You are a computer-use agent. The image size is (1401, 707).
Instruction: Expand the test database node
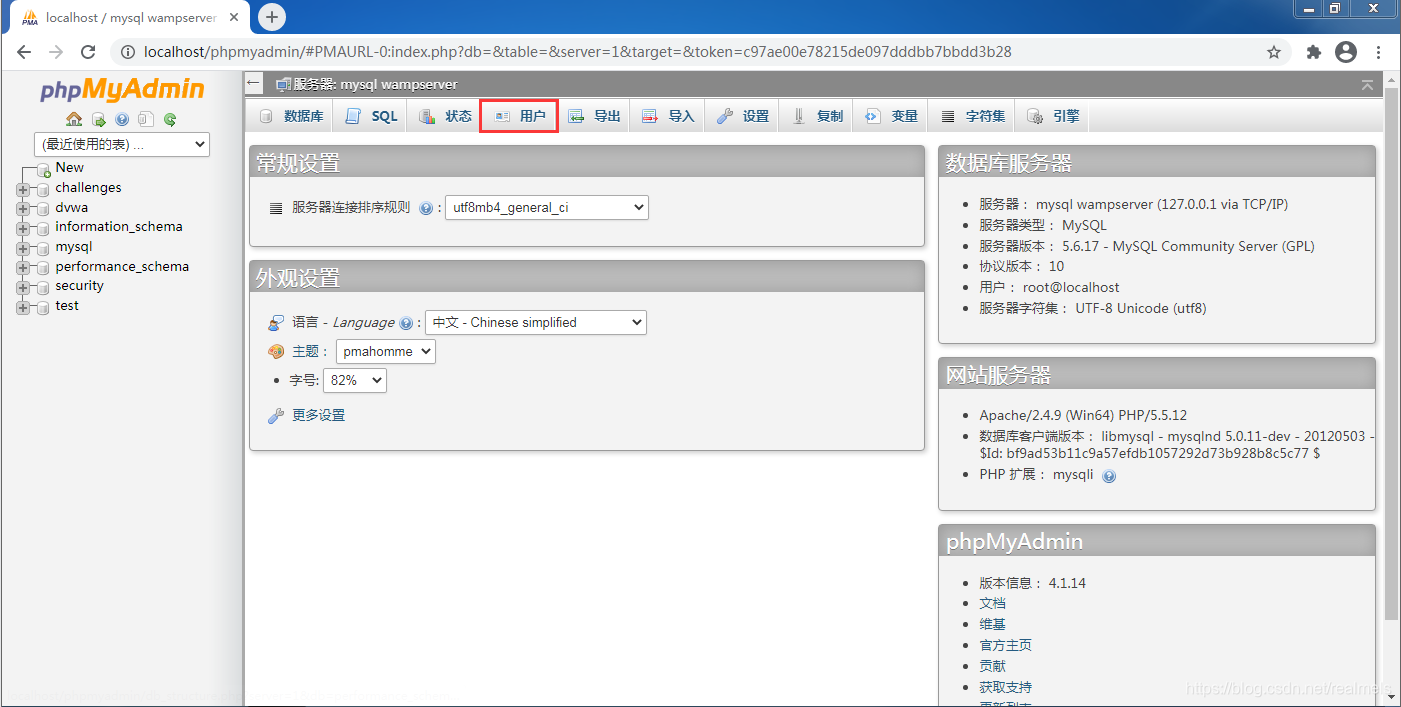click(23, 307)
